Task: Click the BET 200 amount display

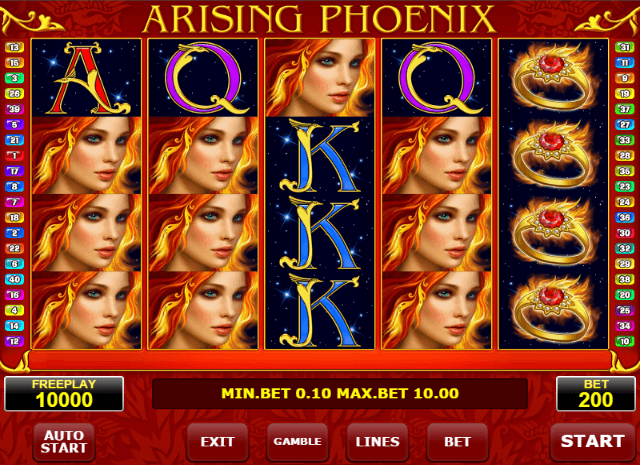Action: [x=596, y=394]
